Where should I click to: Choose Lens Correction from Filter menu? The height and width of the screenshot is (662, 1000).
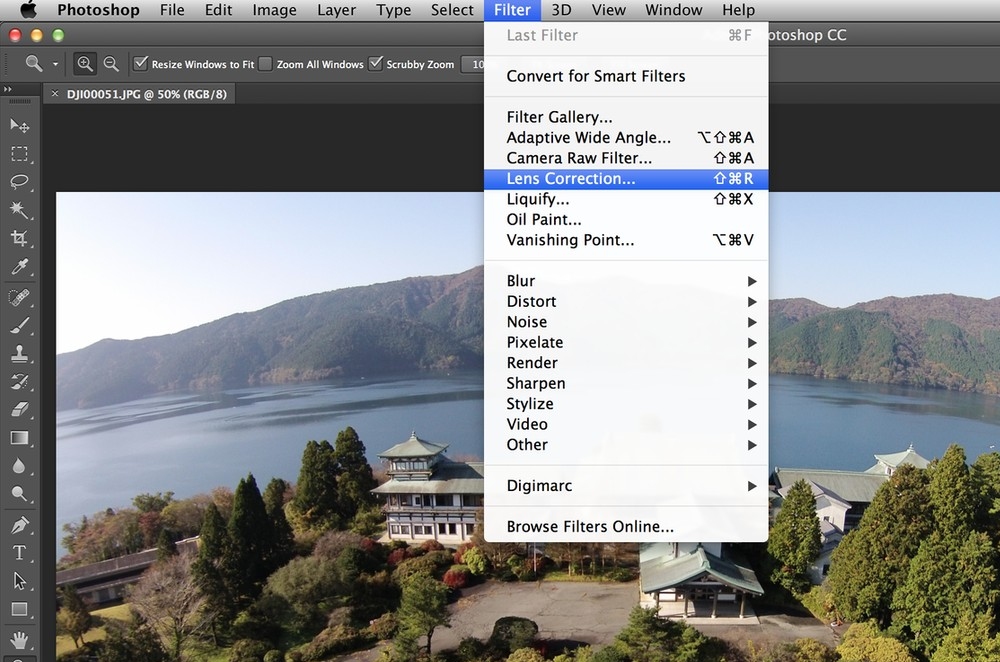[626, 179]
